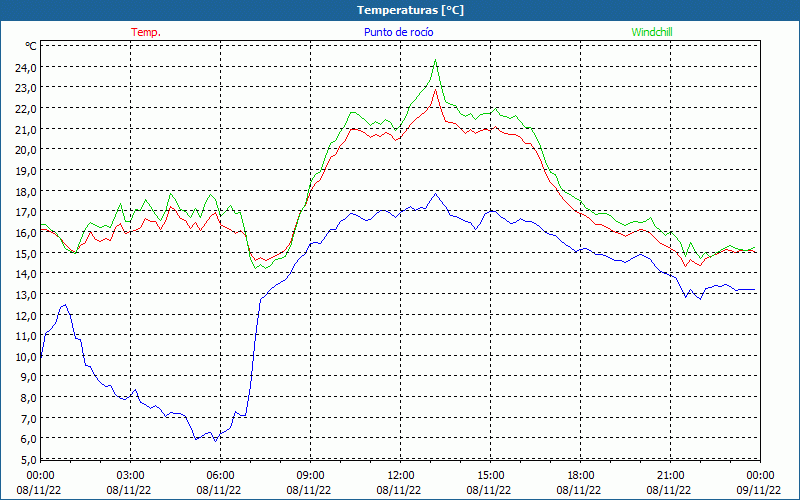Click the 24,0 y-axis label
The image size is (800, 500).
coord(26,67)
